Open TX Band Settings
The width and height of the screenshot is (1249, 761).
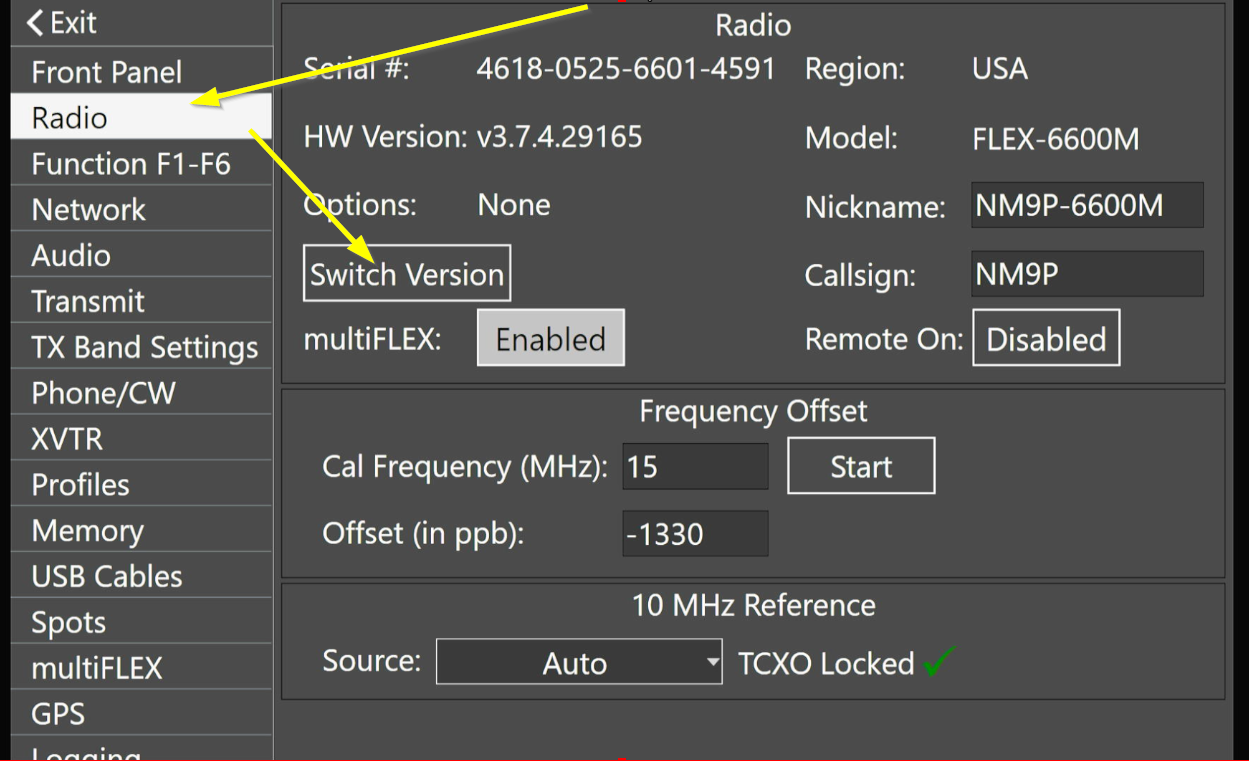141,348
